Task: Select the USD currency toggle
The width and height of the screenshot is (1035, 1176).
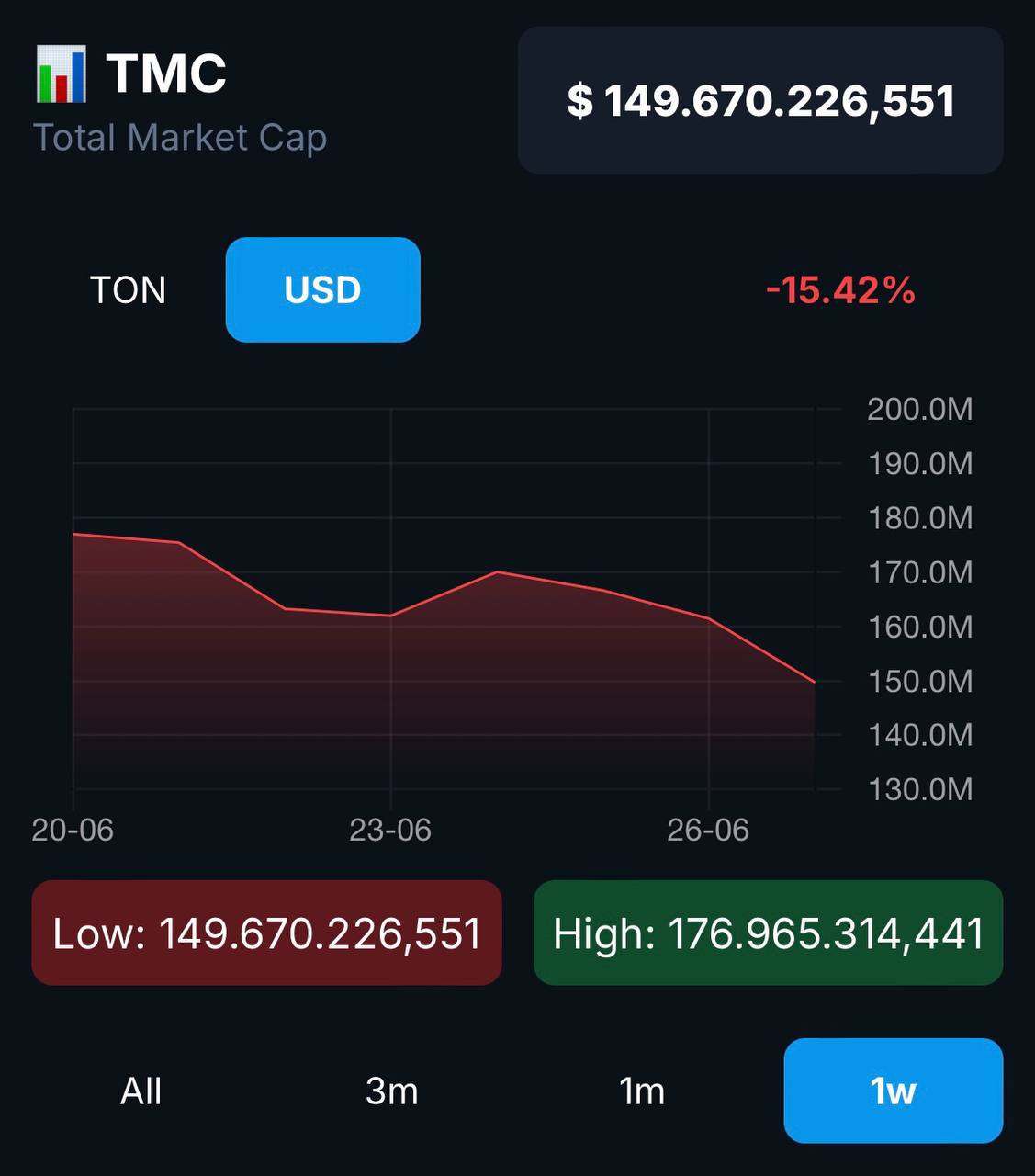Action: 323,290
